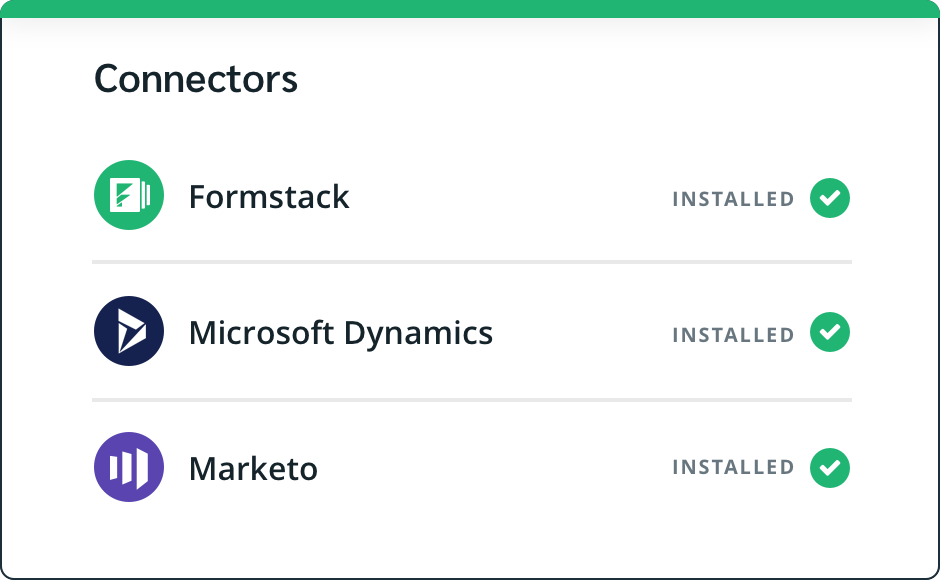Image resolution: width=940 pixels, height=580 pixels.
Task: Click the divider below the Formstack row
Action: tap(472, 262)
